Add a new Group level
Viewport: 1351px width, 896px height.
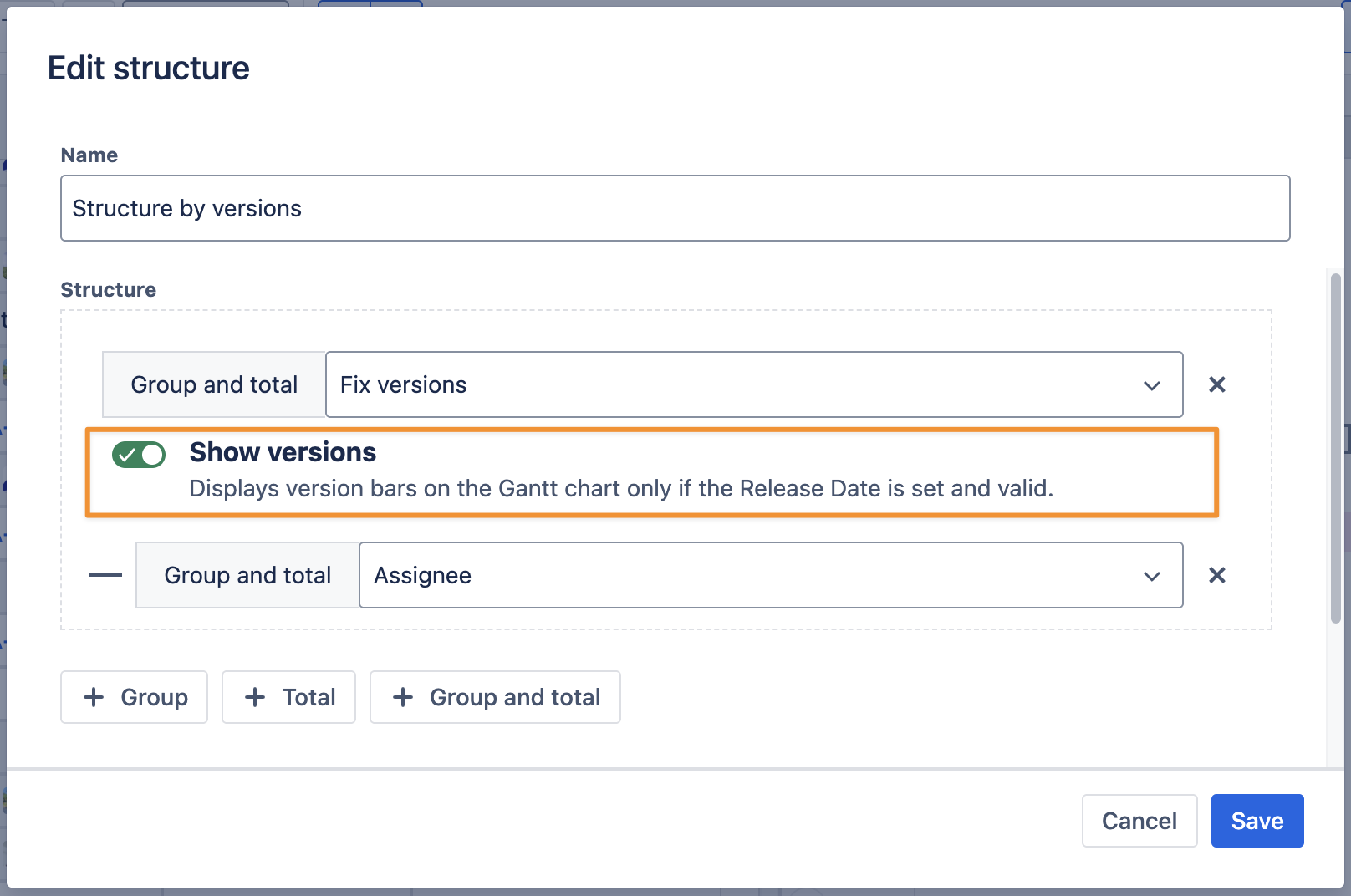click(134, 697)
